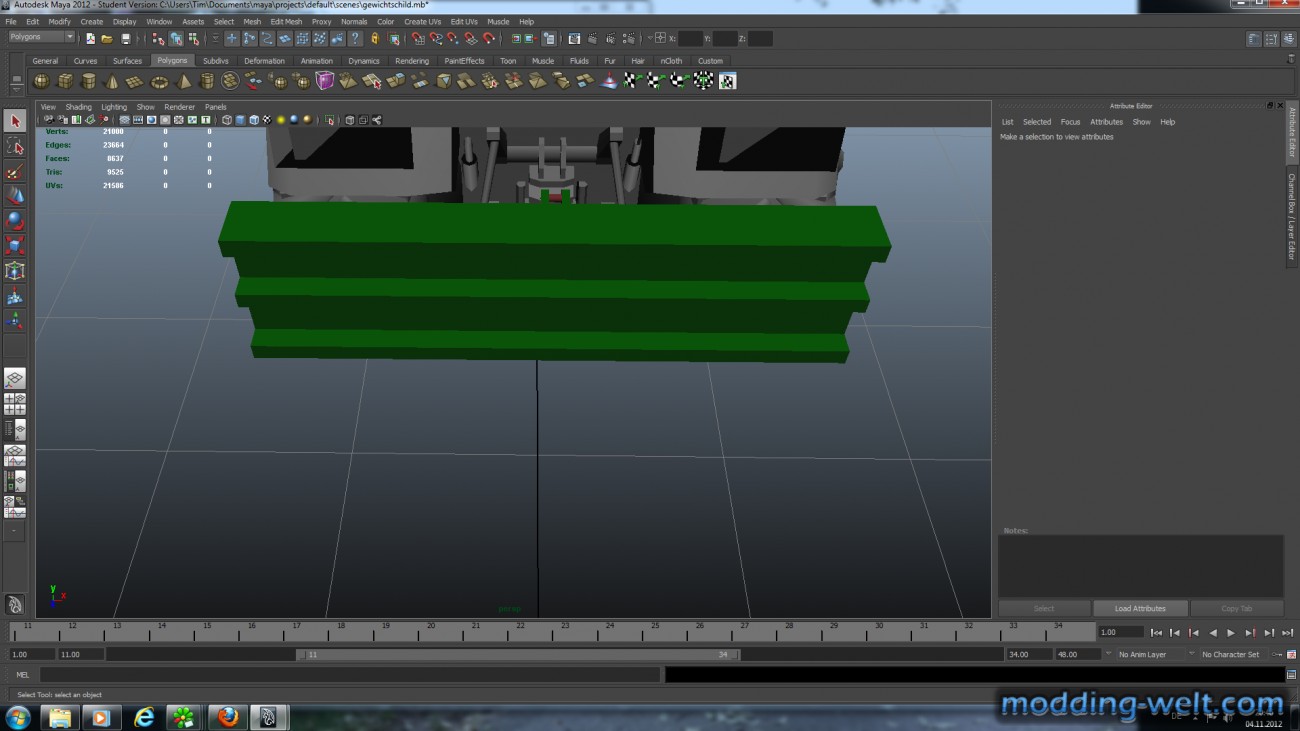Activate the Soft Modification tool

[15, 296]
